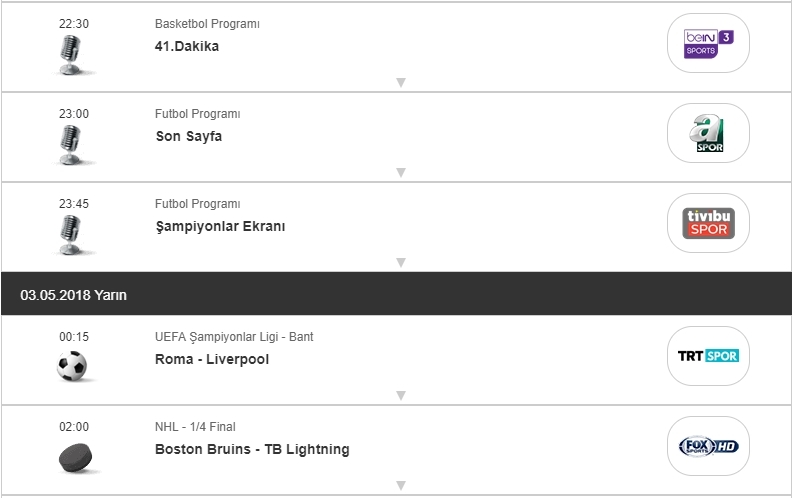Open the Fox Sports HD channel logo

tap(708, 446)
